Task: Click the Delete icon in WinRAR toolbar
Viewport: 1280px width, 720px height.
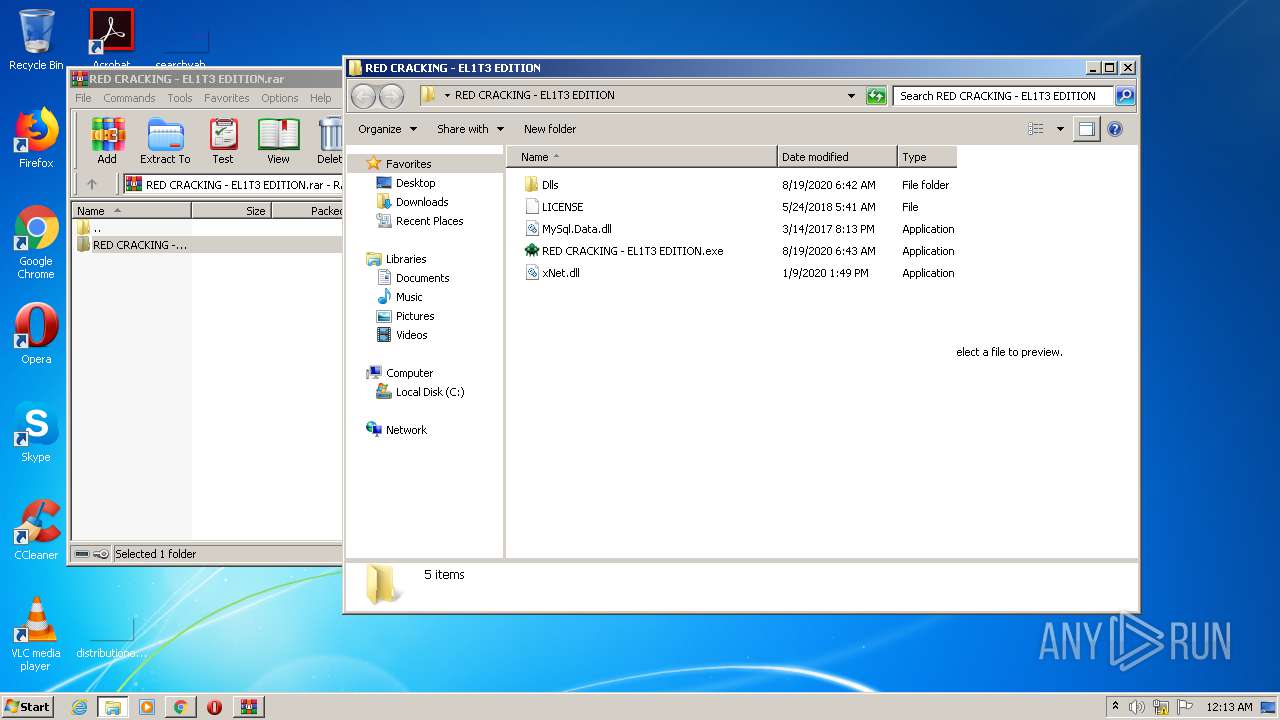Action: (329, 140)
